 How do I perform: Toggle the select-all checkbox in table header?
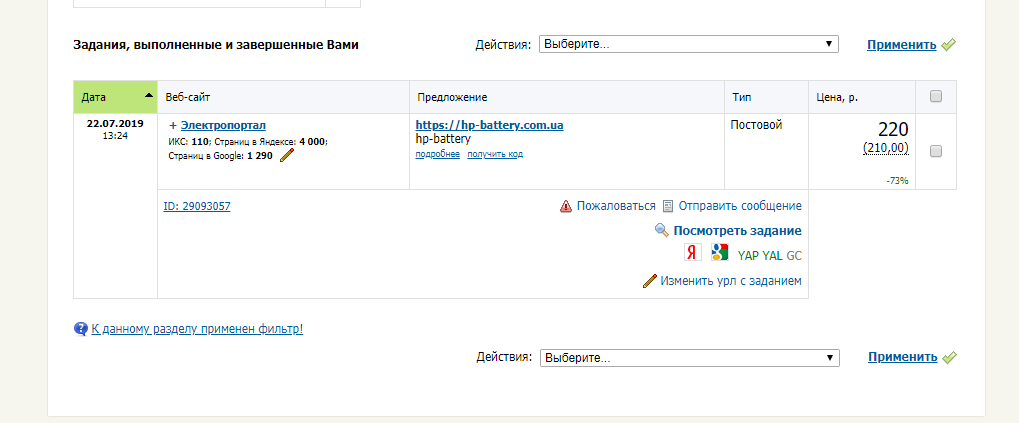pyautogui.click(x=936, y=96)
